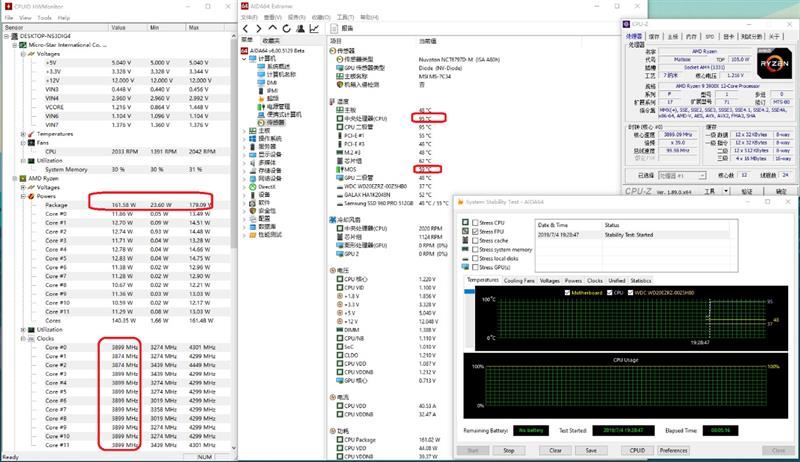Open CPUID from Stability Test

point(637,450)
